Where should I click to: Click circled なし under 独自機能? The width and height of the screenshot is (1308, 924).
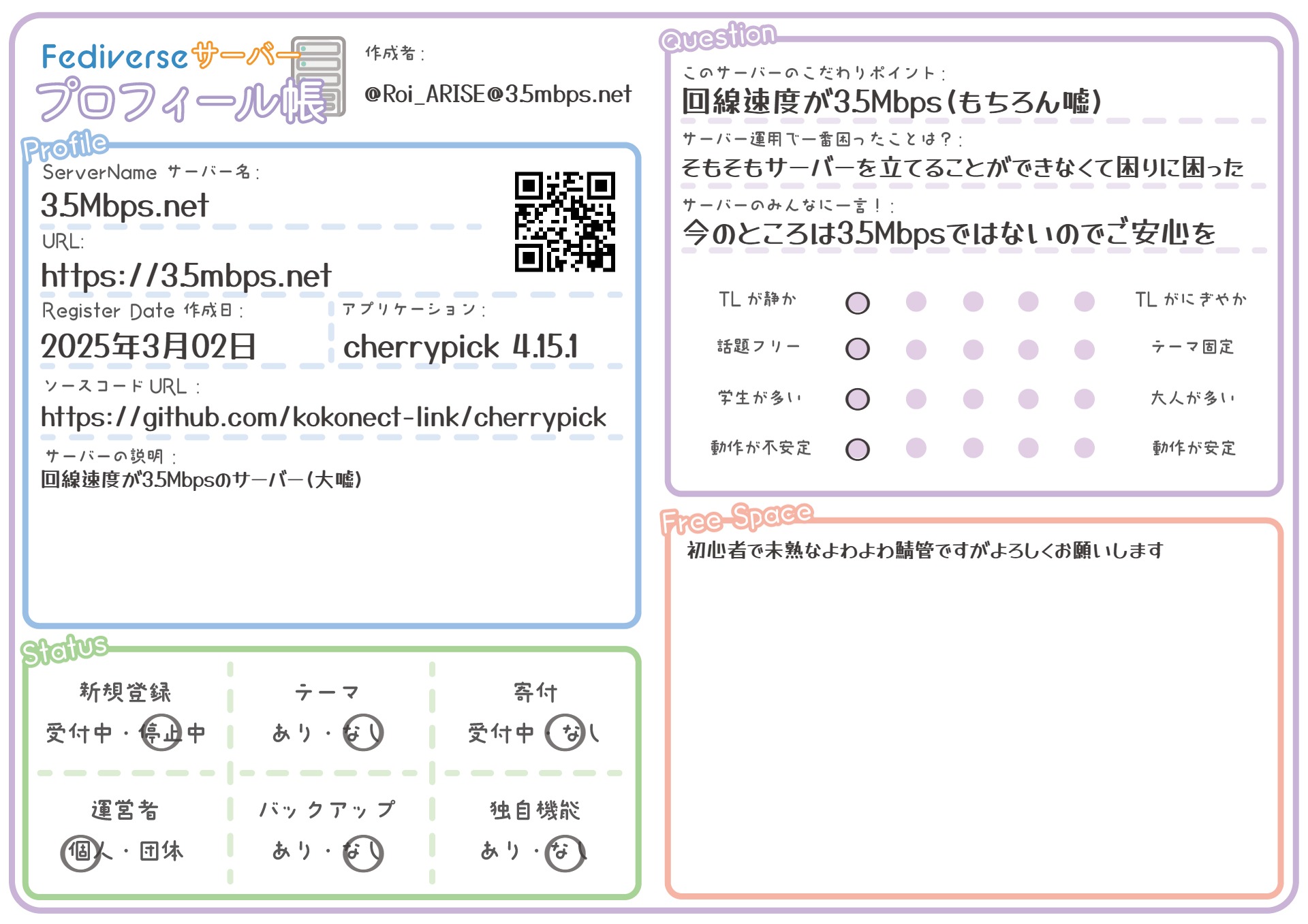[x=565, y=851]
